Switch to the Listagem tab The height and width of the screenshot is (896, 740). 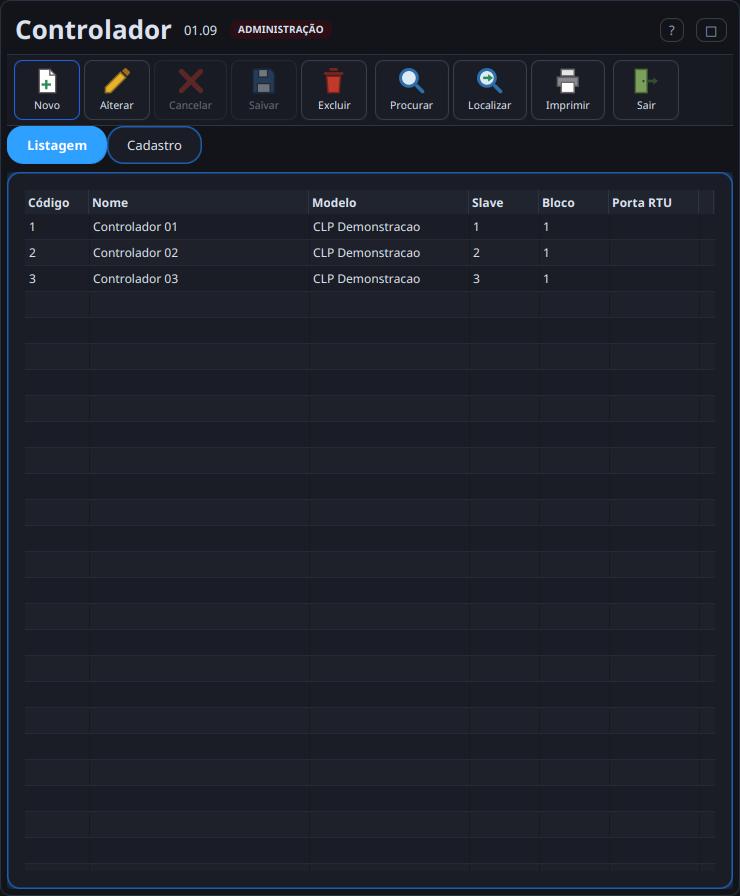tap(57, 145)
